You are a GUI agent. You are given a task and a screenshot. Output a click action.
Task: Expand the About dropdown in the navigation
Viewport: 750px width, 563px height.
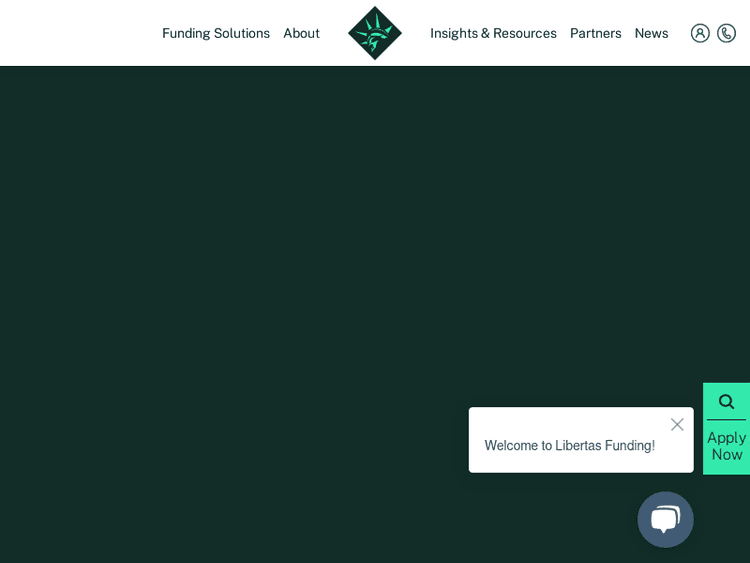coord(301,33)
